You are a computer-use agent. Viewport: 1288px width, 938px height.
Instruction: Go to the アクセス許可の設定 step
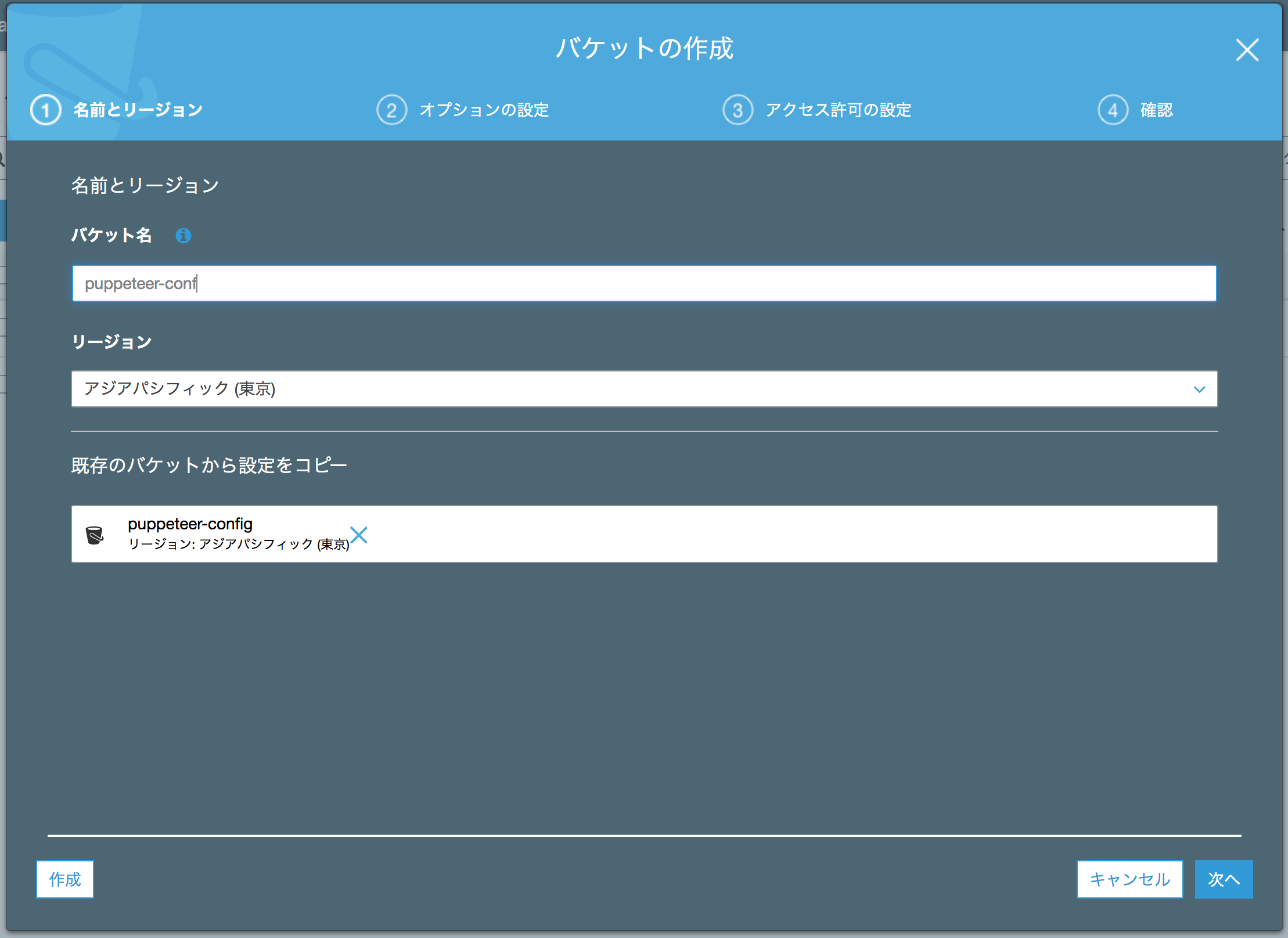click(839, 110)
